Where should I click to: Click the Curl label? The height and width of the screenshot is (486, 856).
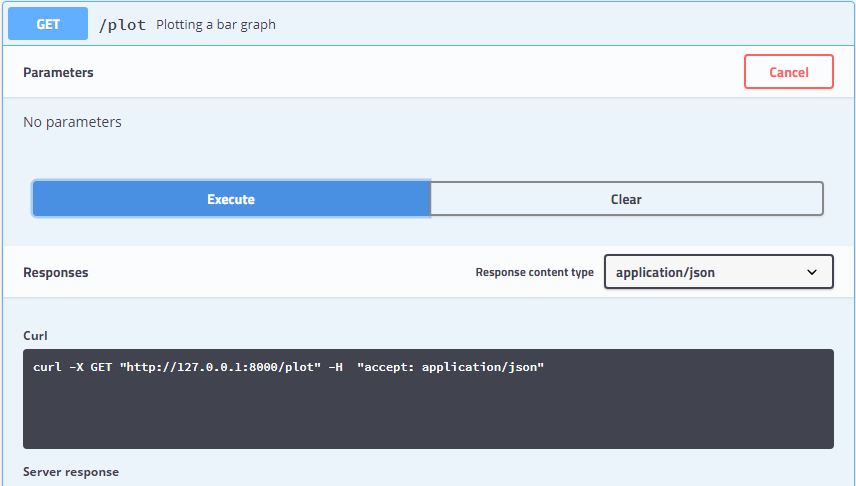(35, 335)
